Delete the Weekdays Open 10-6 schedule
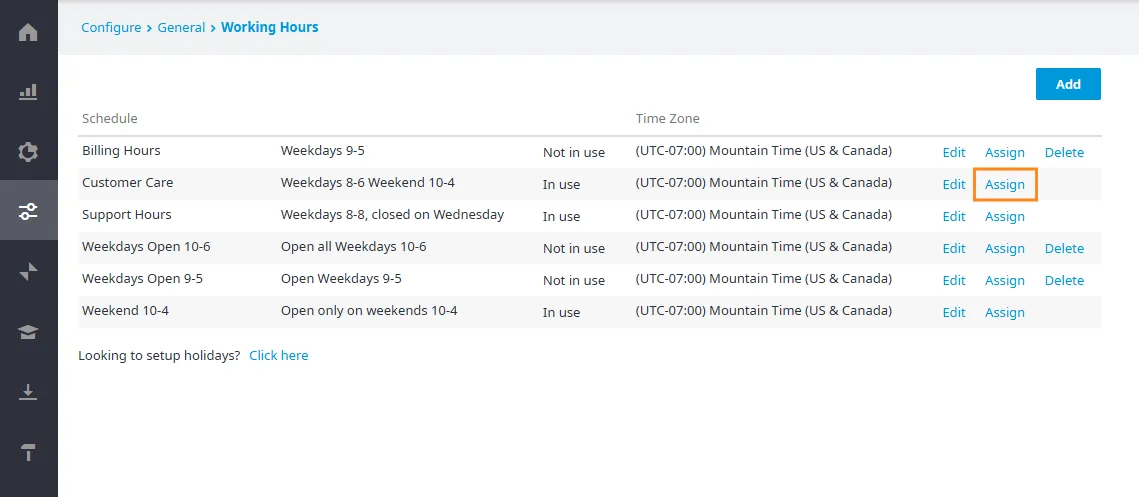Viewport: 1139px width, 497px height. pos(1064,248)
